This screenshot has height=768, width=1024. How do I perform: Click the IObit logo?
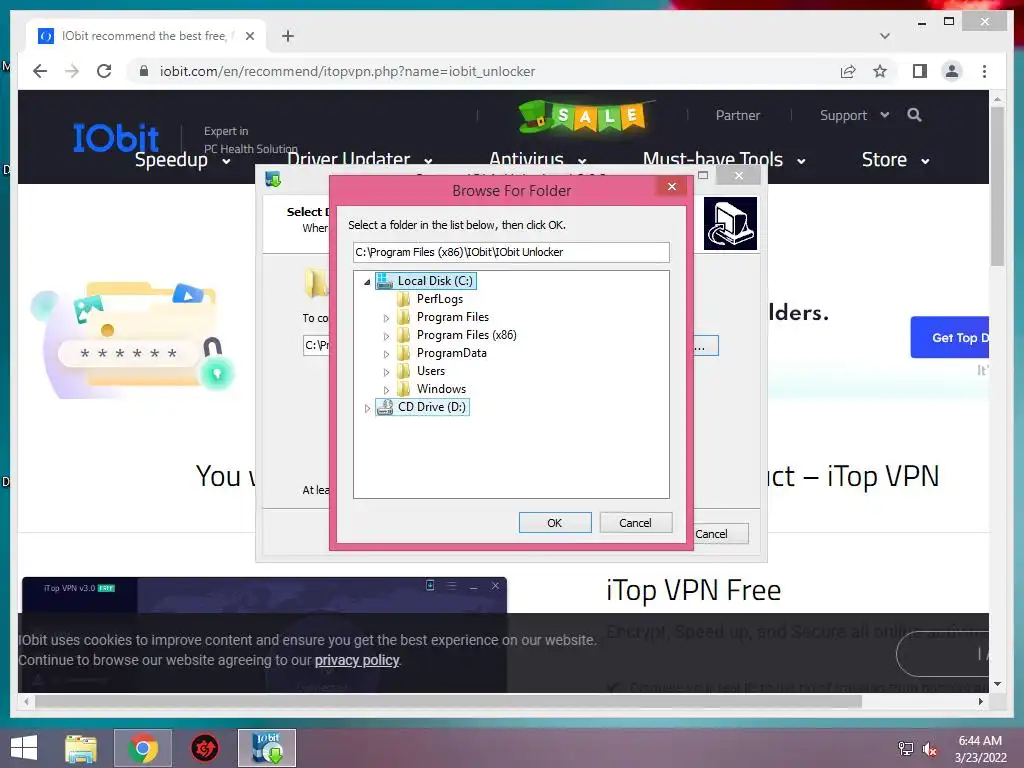coord(116,138)
